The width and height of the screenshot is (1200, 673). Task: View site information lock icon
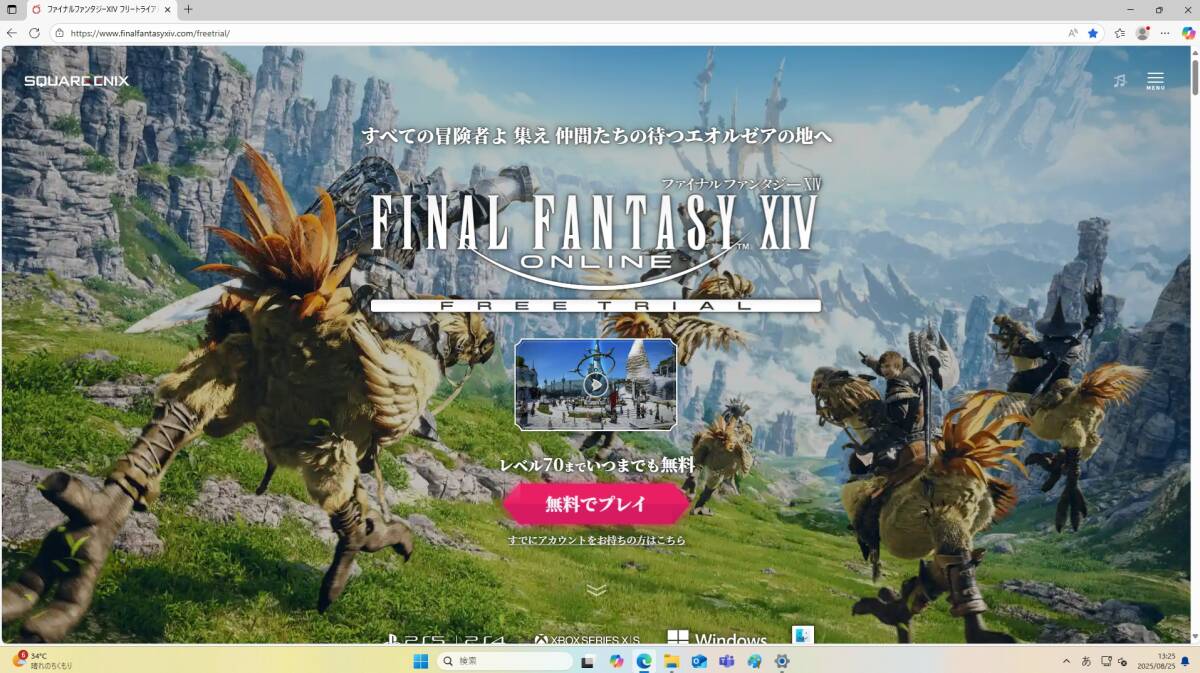(59, 33)
